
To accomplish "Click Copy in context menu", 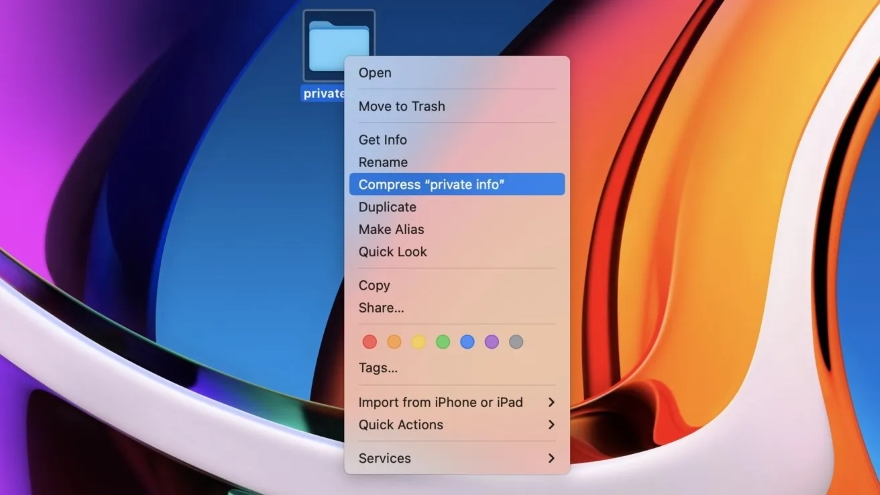I will pos(375,286).
